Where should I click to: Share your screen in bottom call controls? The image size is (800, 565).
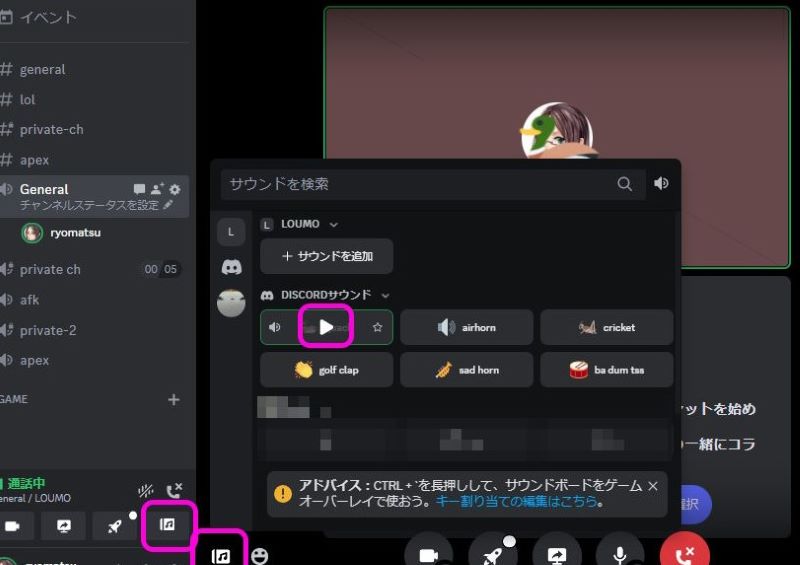point(557,554)
